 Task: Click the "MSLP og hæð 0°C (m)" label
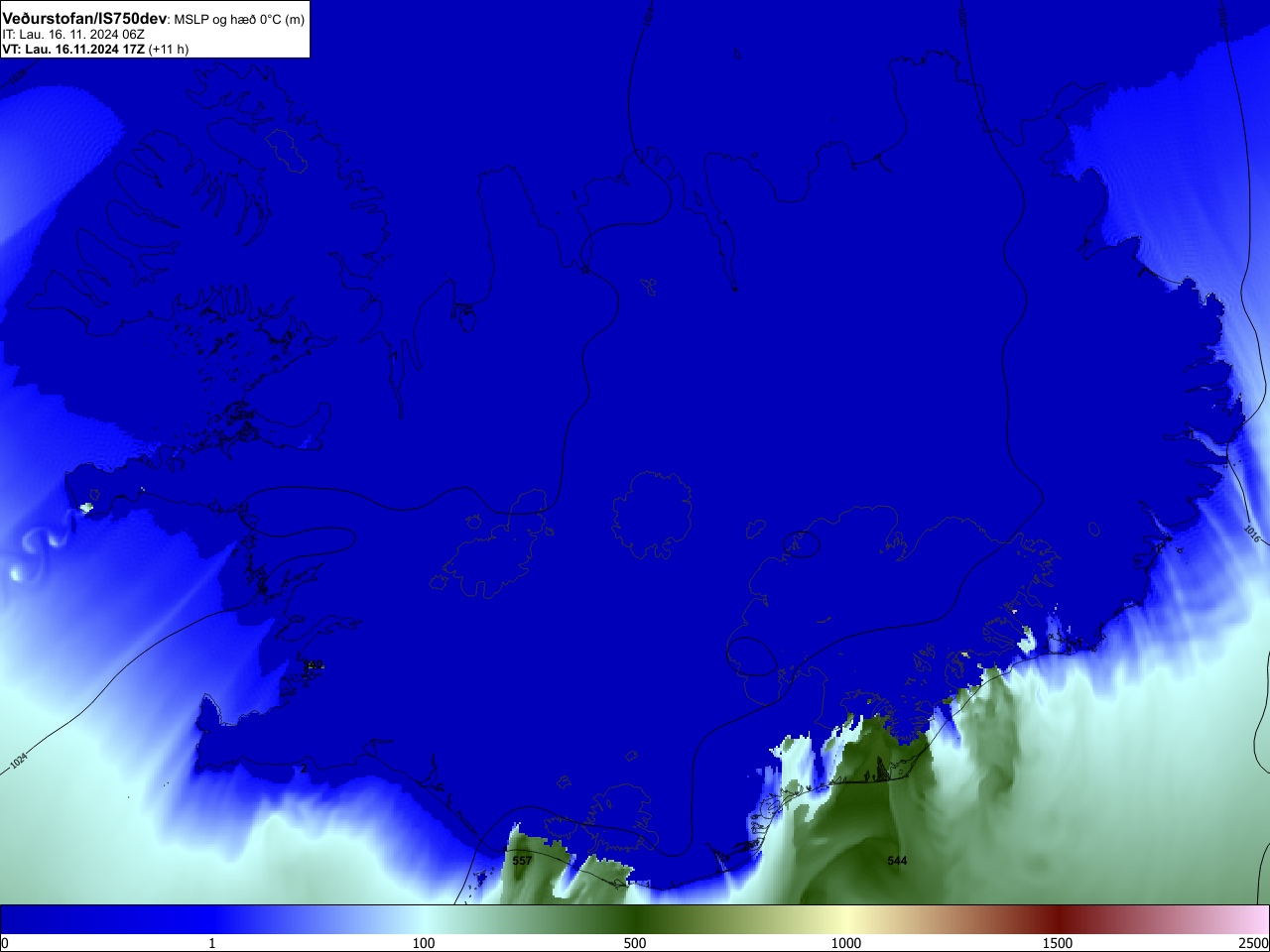click(239, 20)
